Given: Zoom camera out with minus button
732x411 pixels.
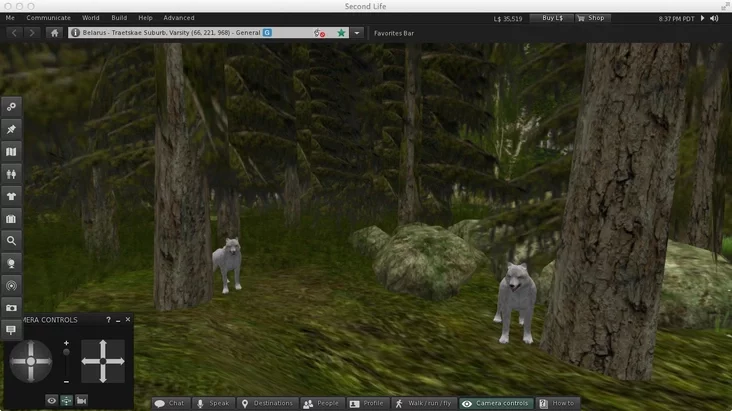Looking at the screenshot, I should coord(66,382).
